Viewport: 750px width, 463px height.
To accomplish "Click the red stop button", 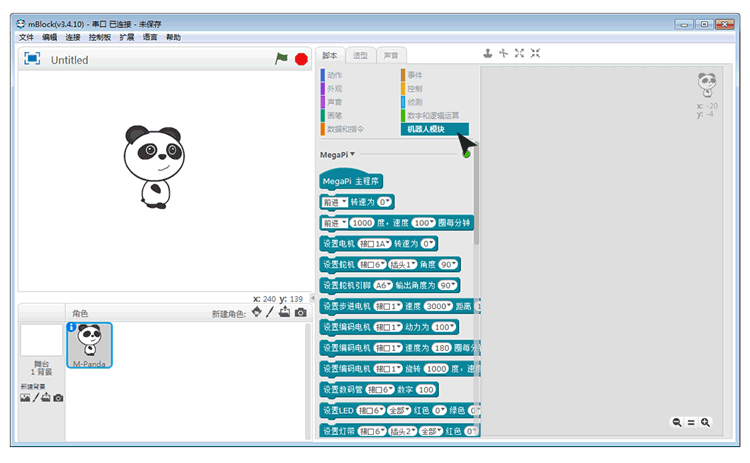I will point(301,59).
